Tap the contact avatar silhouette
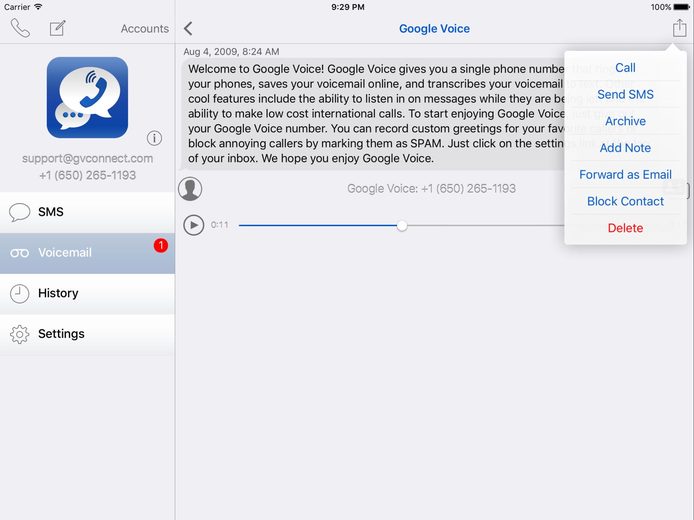The image size is (694, 520). 190,189
